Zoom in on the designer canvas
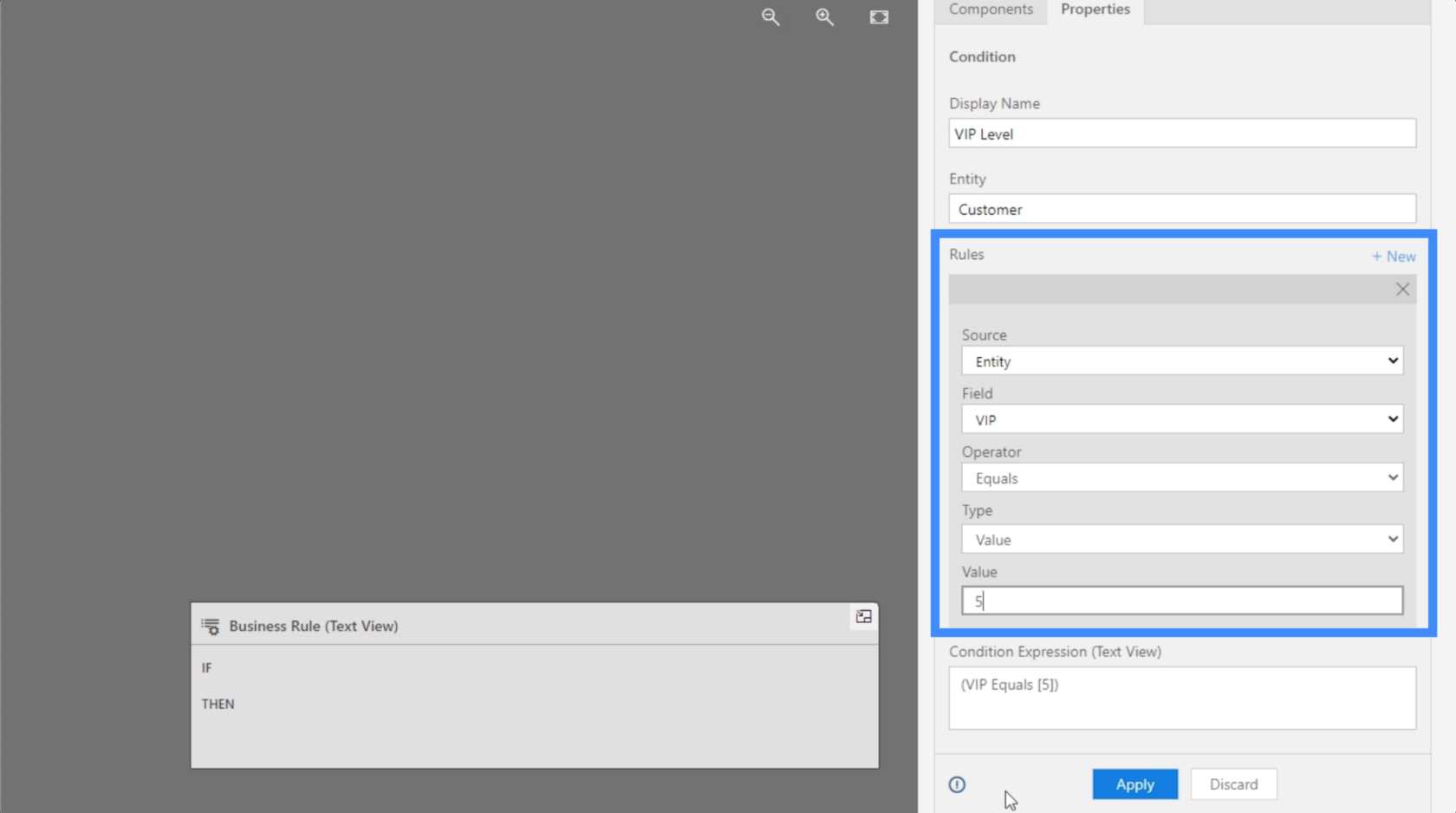This screenshot has width=1456, height=813. (x=824, y=16)
